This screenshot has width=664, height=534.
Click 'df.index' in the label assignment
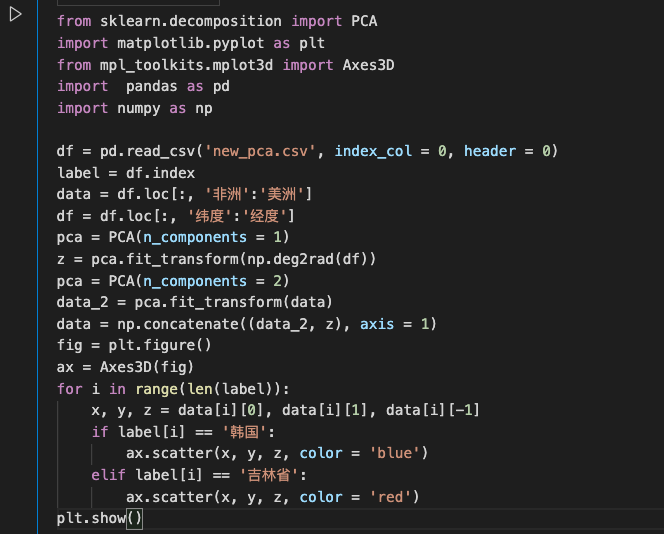coord(160,173)
